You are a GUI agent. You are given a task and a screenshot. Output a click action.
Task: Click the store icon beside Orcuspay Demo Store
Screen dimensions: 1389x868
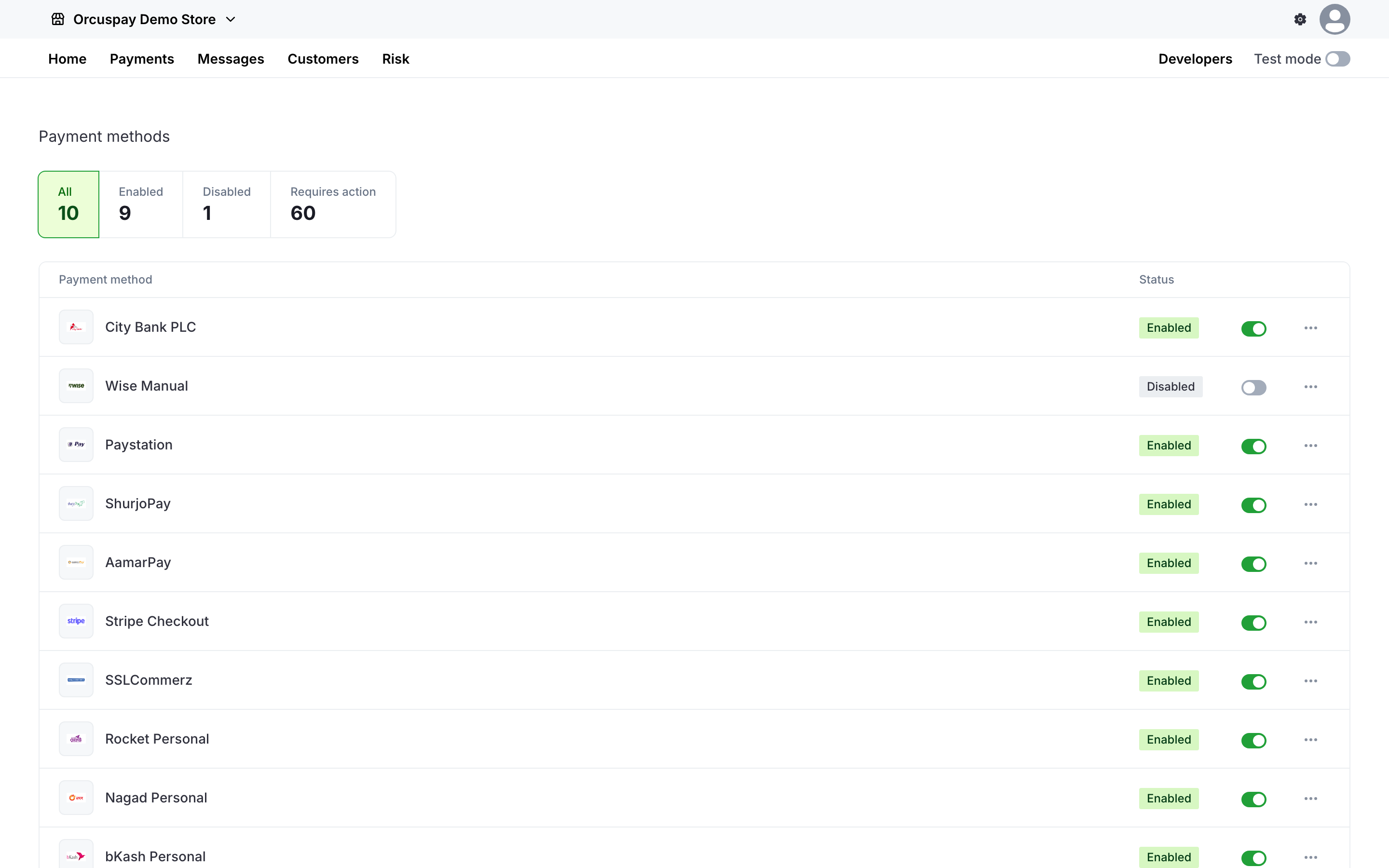point(58,19)
